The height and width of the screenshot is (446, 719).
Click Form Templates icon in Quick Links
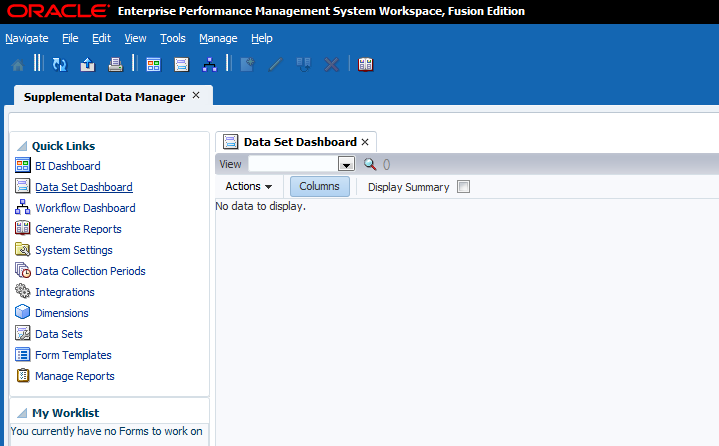click(x=22, y=354)
